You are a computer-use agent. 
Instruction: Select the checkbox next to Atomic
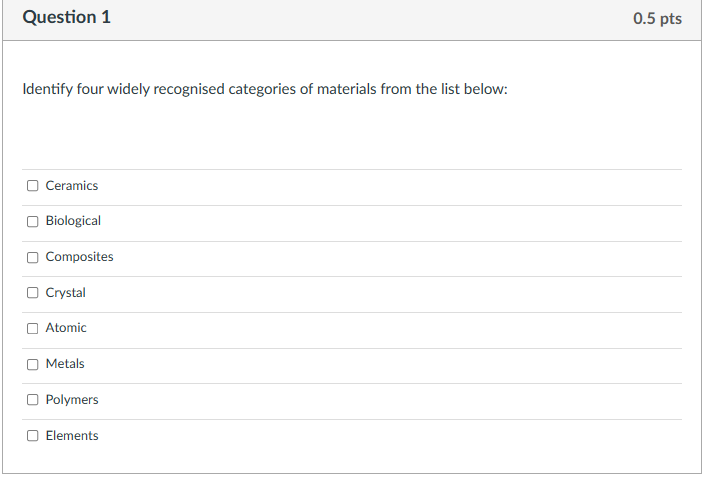33,328
